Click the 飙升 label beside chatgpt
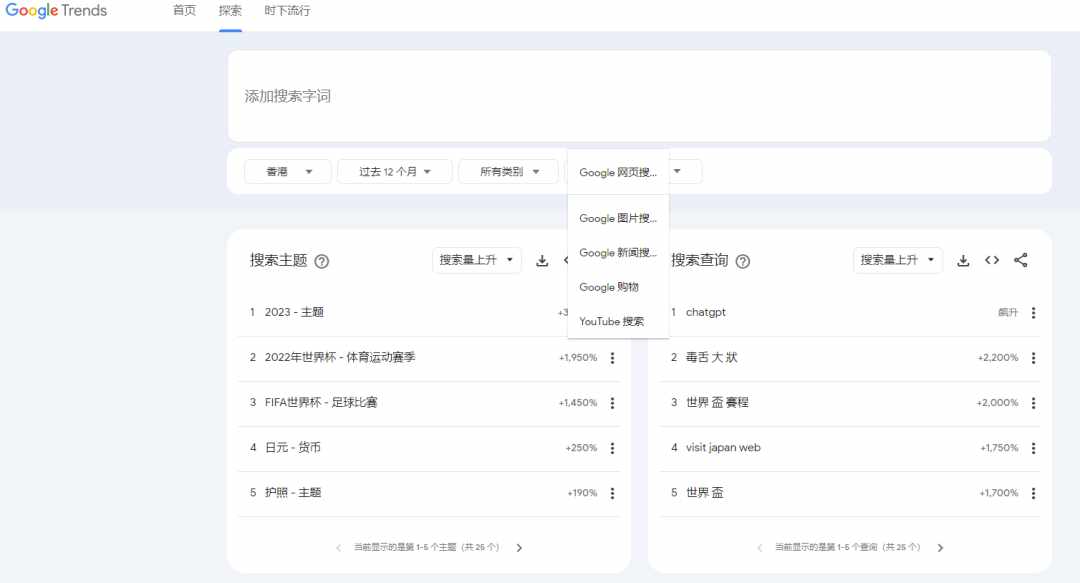1080x583 pixels. tap(1008, 313)
